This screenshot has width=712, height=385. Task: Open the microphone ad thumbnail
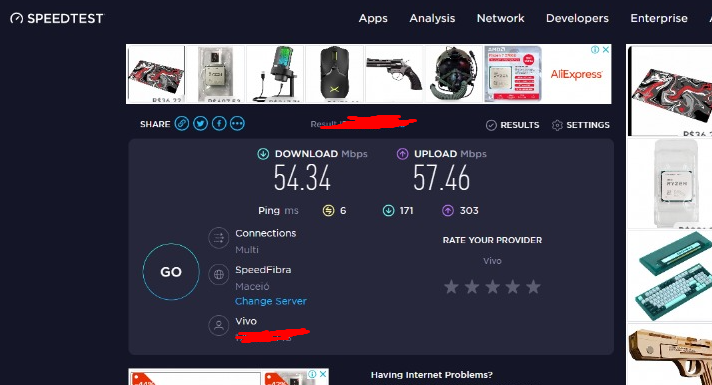[275, 74]
